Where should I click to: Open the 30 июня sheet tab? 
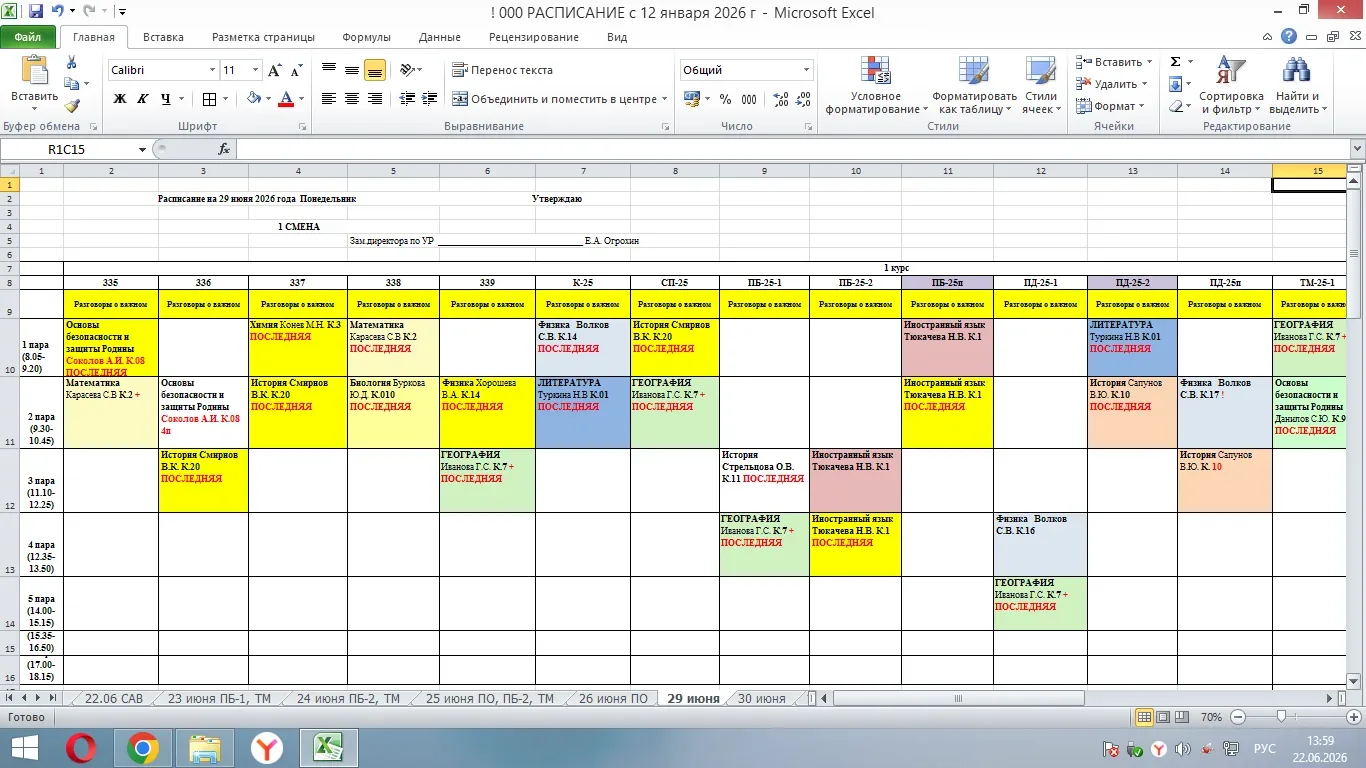[x=761, y=698]
